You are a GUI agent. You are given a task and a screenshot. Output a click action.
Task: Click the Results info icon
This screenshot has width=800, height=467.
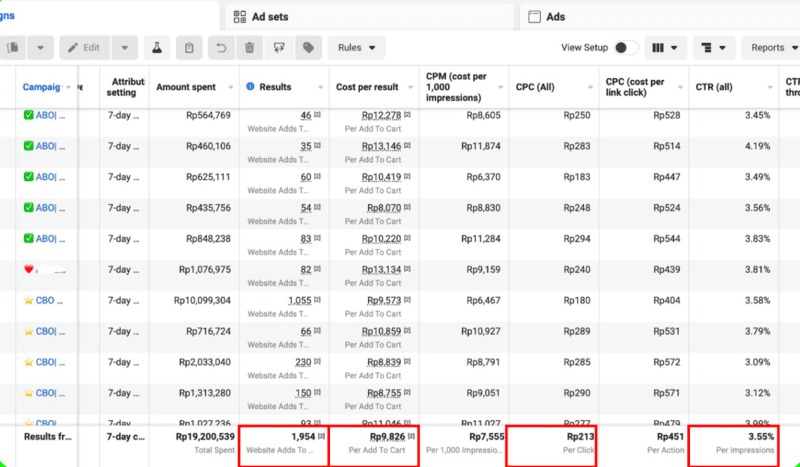[x=250, y=86]
